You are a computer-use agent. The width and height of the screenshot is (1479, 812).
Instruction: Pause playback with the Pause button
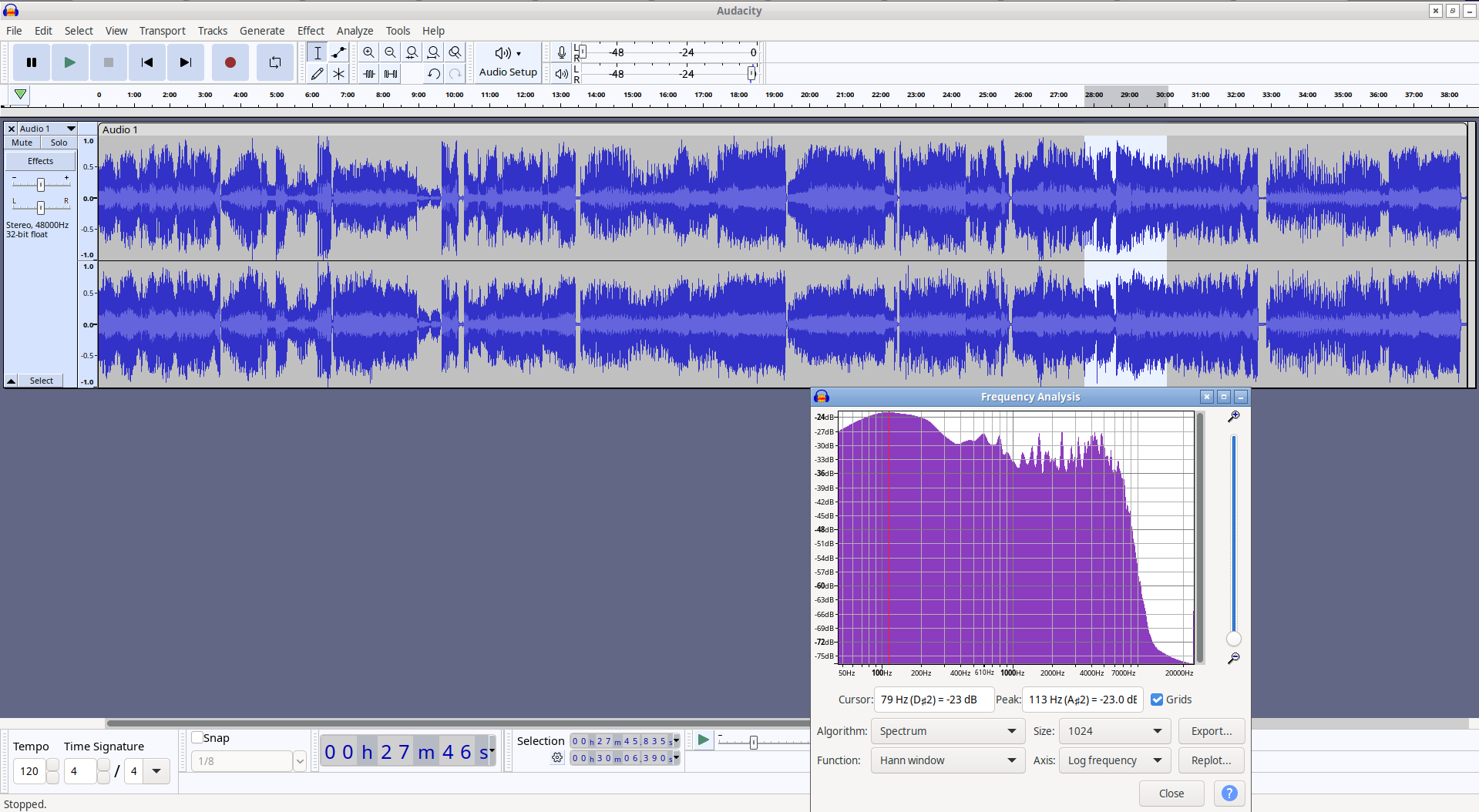tap(32, 62)
